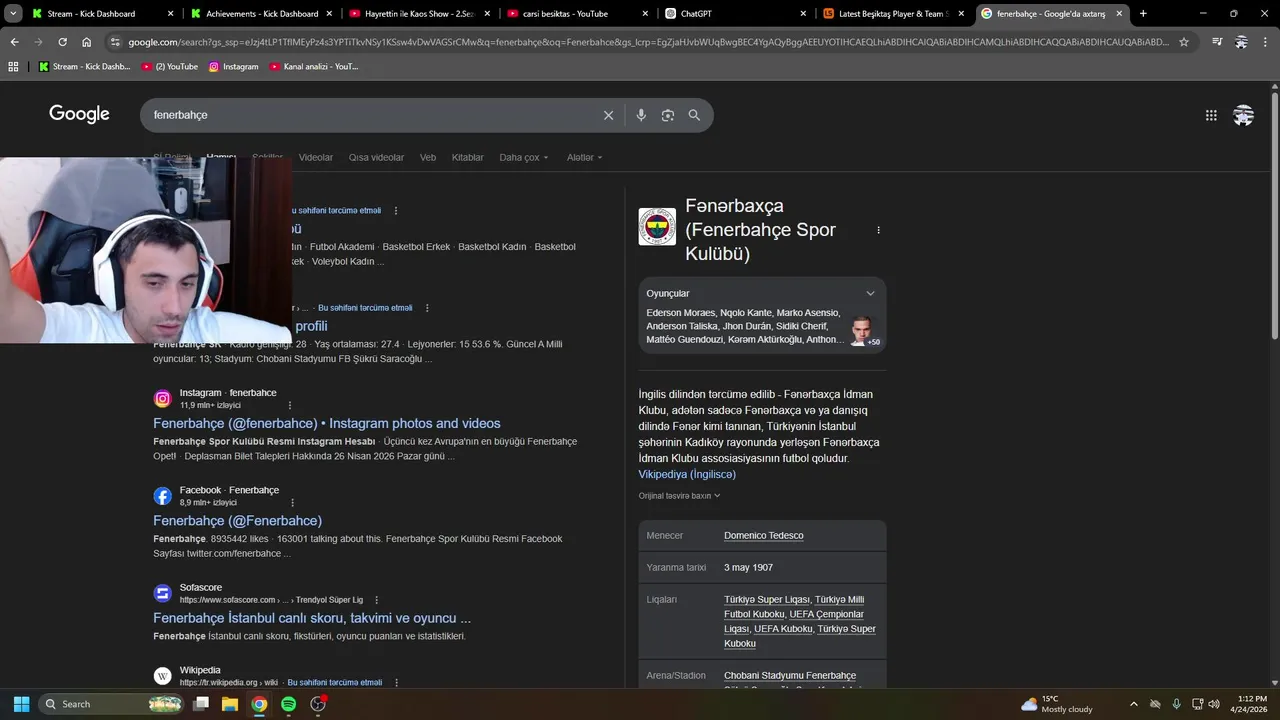Open Stream - Kick Dashboard bookmark

pos(85,67)
